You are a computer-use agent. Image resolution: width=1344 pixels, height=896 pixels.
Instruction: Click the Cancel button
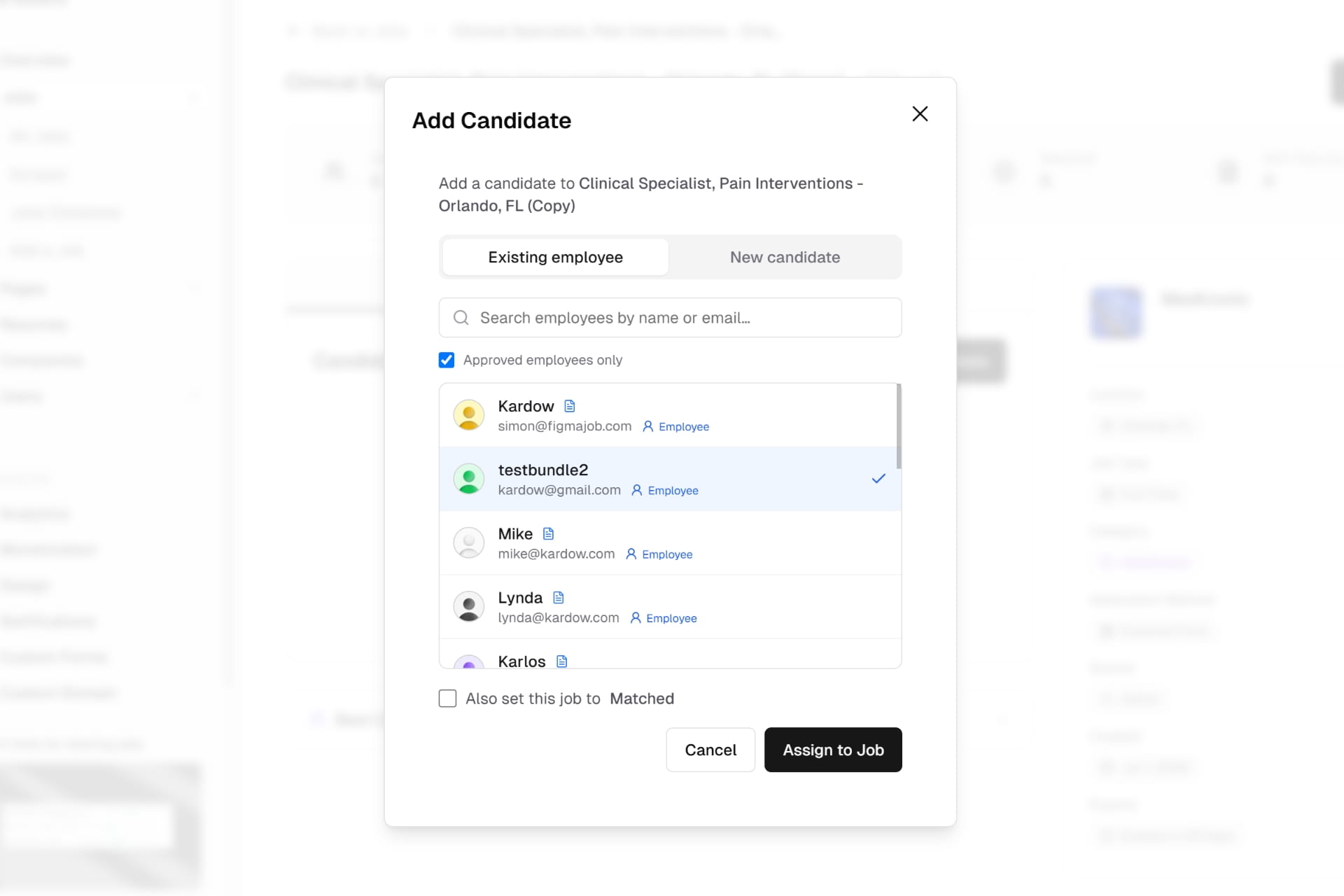coord(710,750)
